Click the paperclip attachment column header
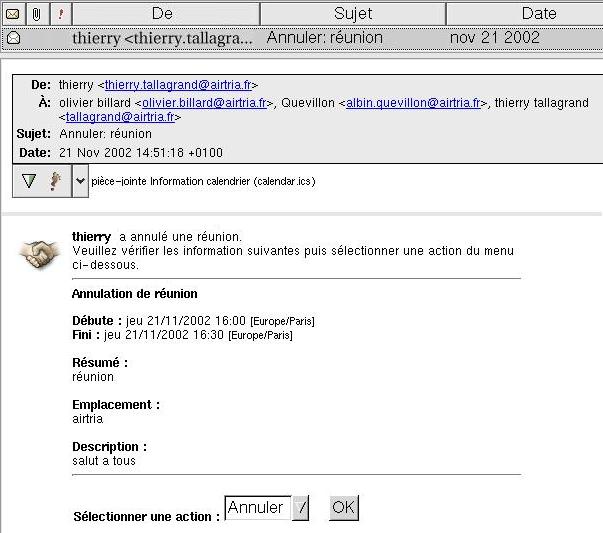603x533 pixels. point(37,14)
